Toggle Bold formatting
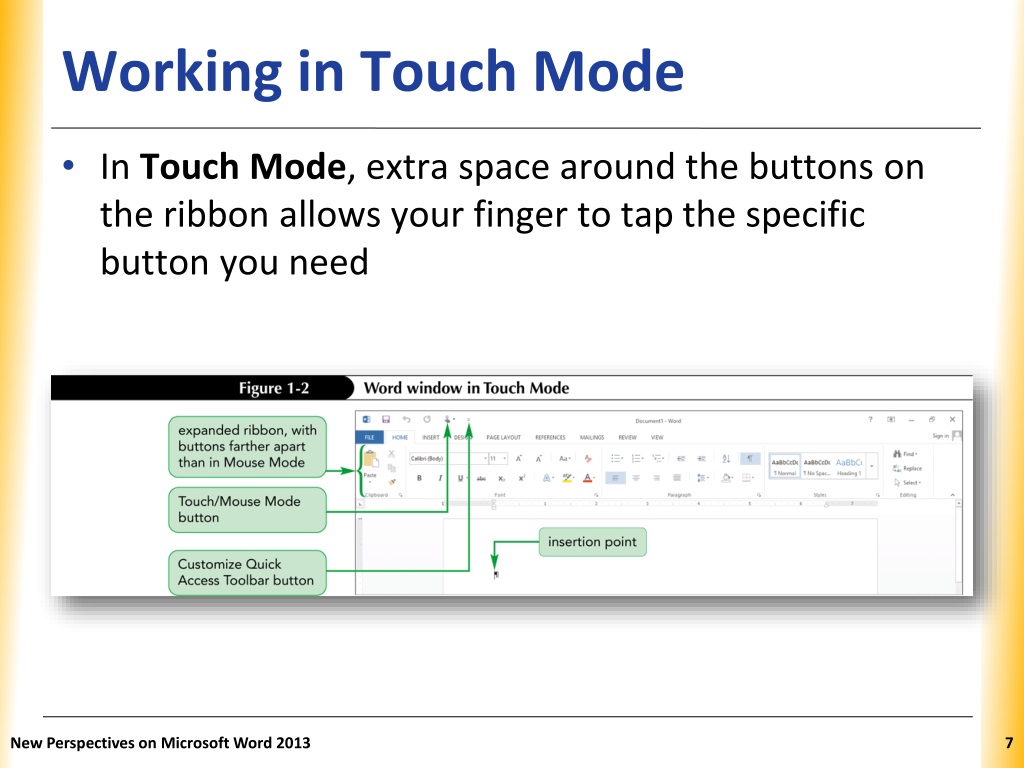 pos(419,478)
